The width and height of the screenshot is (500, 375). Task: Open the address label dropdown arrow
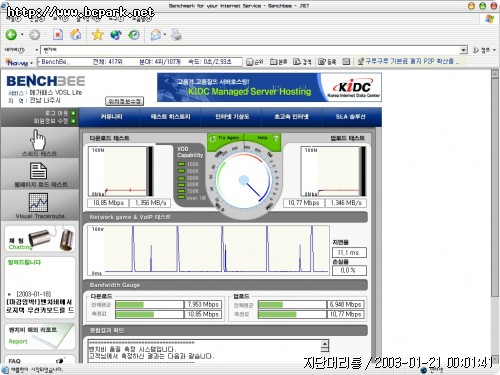click(37, 50)
